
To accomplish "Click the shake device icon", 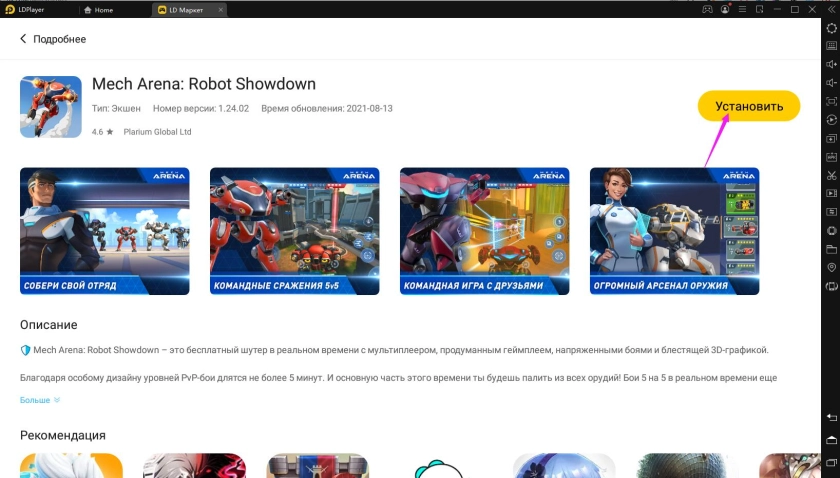I will (x=831, y=231).
